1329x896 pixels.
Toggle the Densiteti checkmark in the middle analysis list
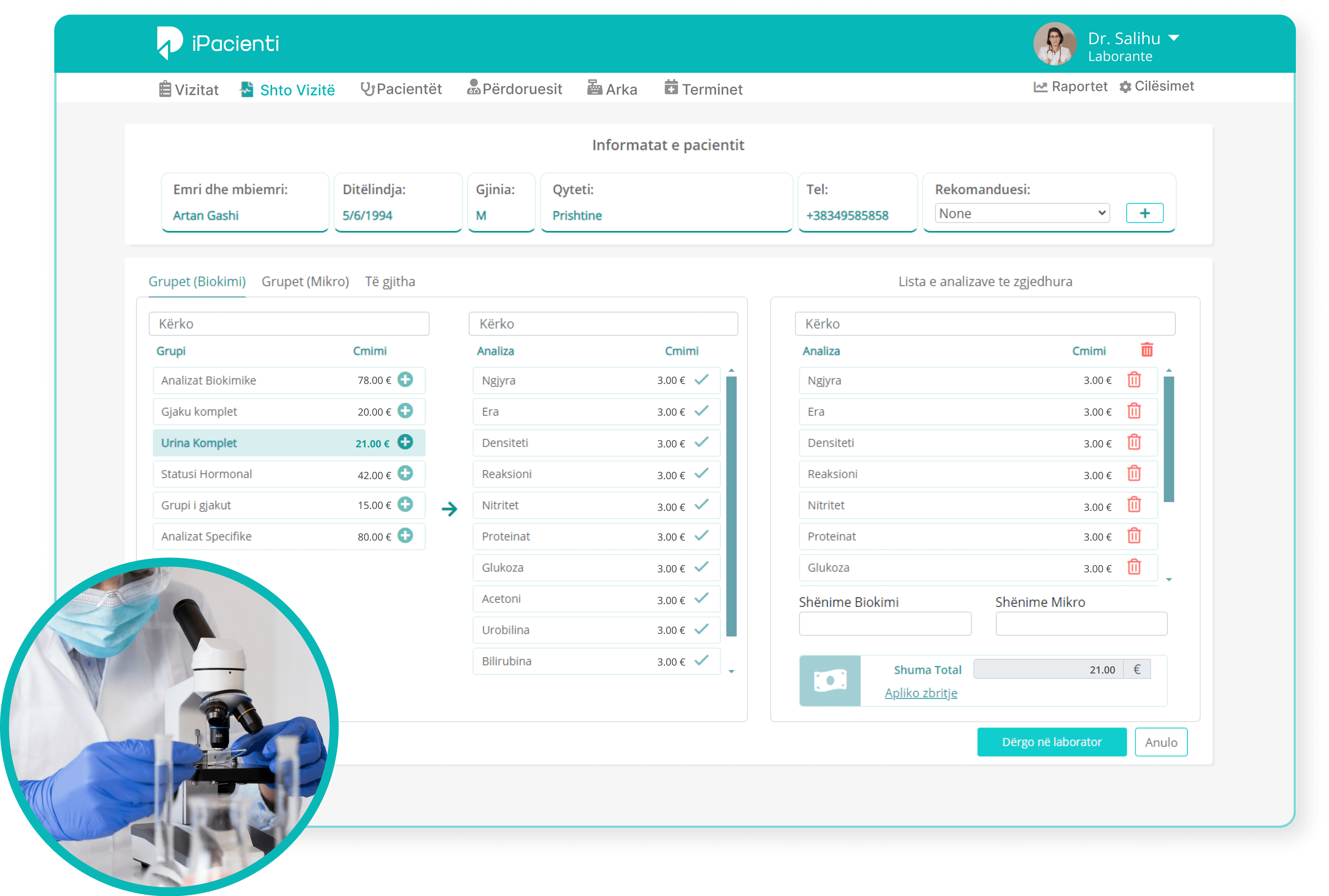(702, 442)
